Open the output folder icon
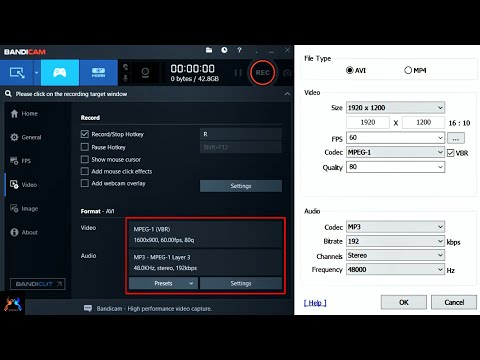The width and height of the screenshot is (480, 360). tap(209, 50)
